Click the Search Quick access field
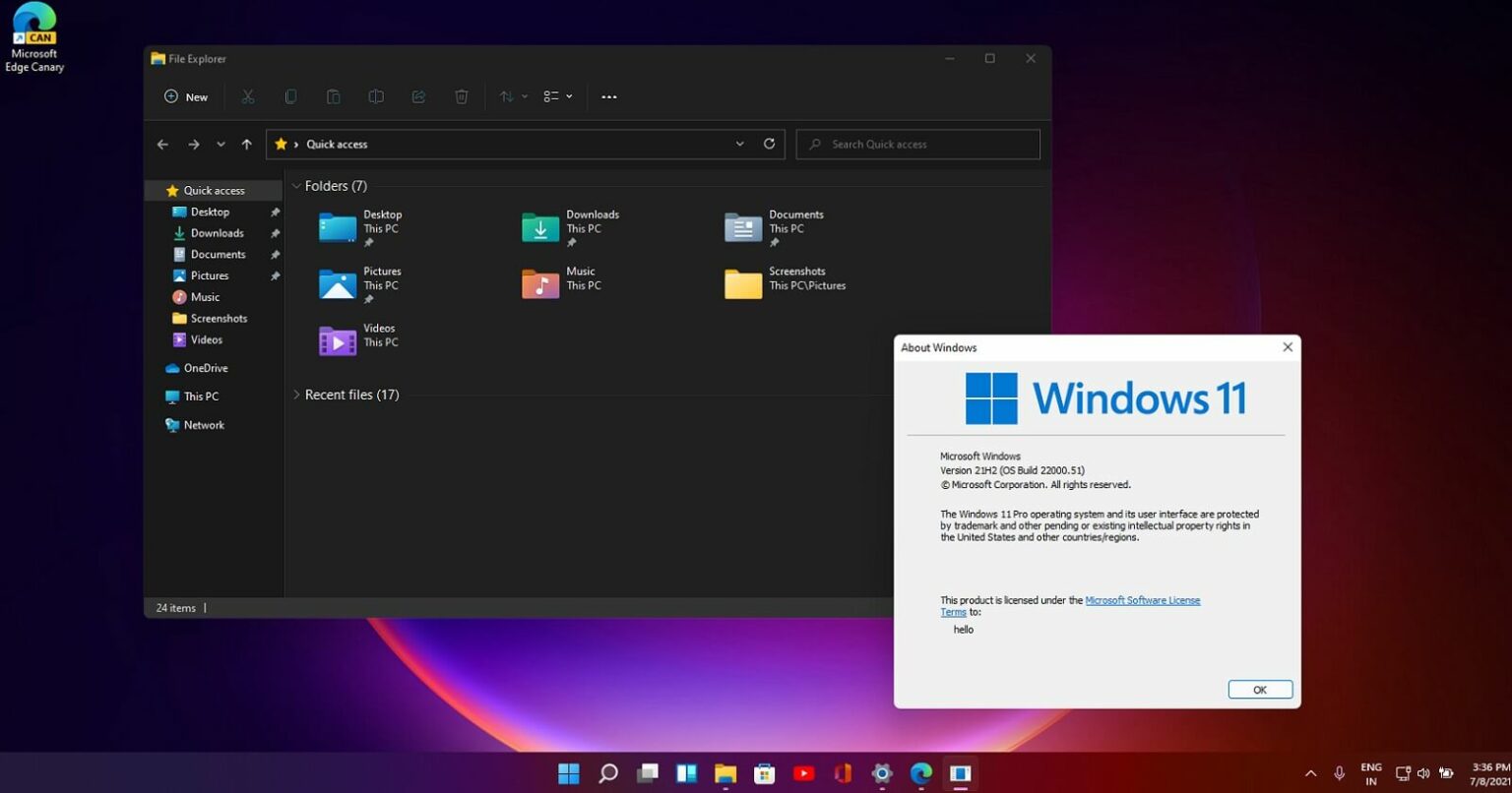This screenshot has height=793, width=1512. pyautogui.click(x=917, y=144)
